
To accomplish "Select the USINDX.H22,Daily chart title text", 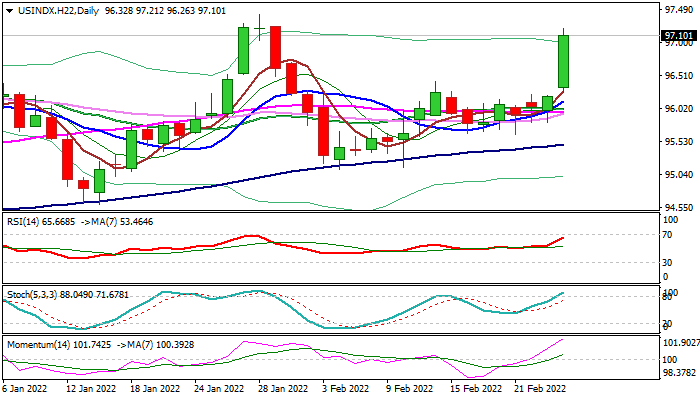I will coord(58,11).
